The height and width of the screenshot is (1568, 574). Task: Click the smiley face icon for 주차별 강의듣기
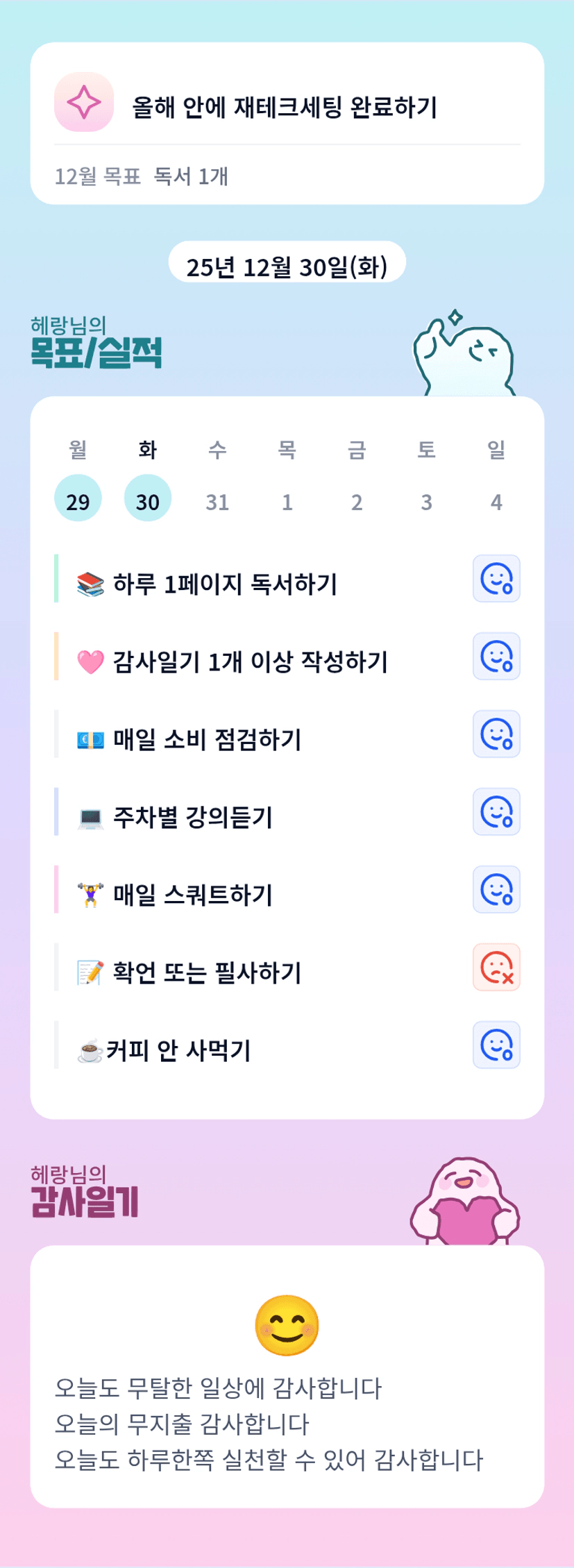tap(496, 812)
